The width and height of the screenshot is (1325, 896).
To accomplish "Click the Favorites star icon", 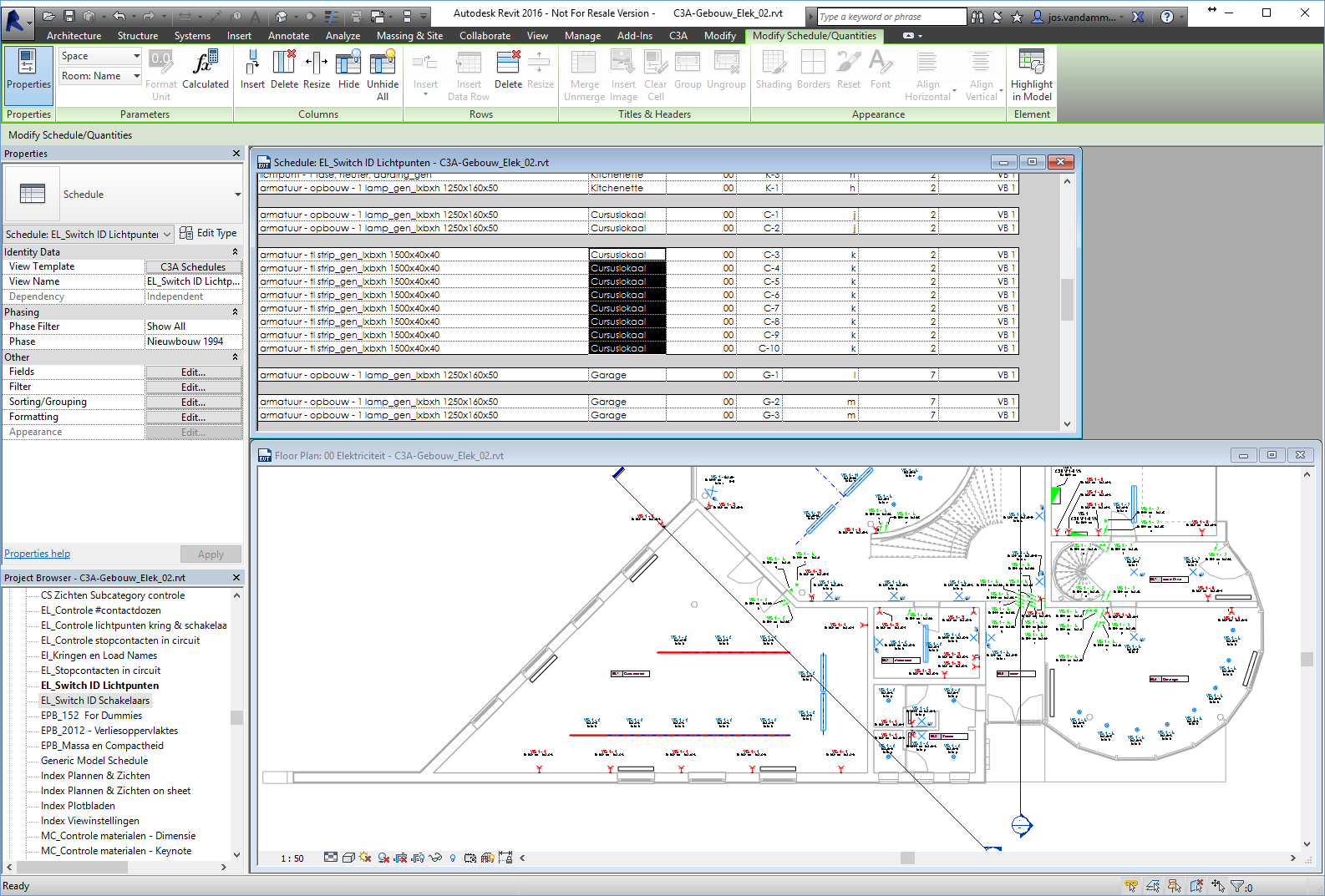I will tap(1017, 16).
